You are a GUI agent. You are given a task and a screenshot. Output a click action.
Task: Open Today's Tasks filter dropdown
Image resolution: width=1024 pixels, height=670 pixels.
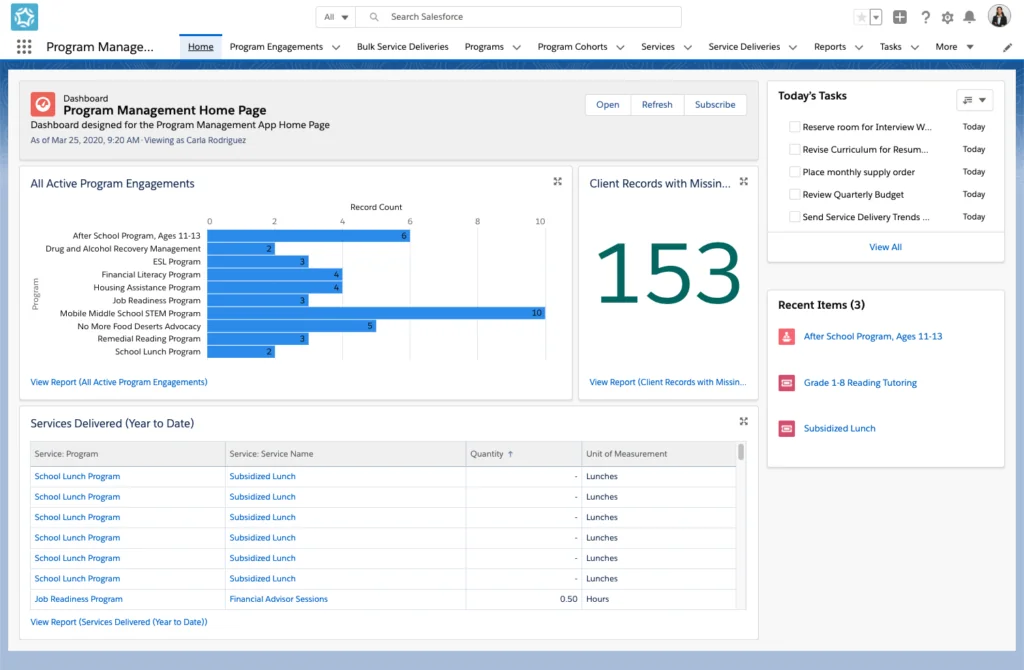point(974,100)
